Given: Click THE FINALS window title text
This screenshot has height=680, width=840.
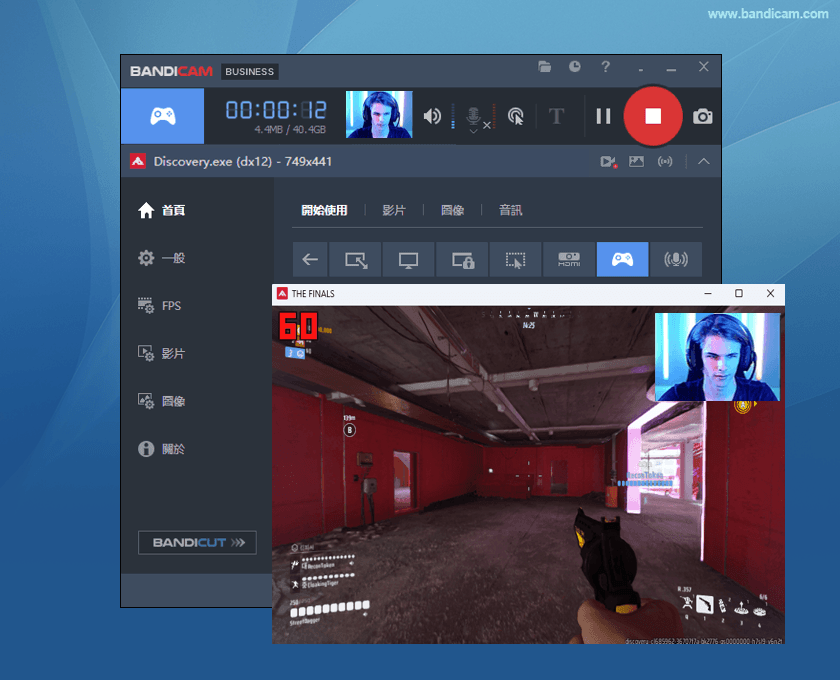Looking at the screenshot, I should click(x=313, y=294).
